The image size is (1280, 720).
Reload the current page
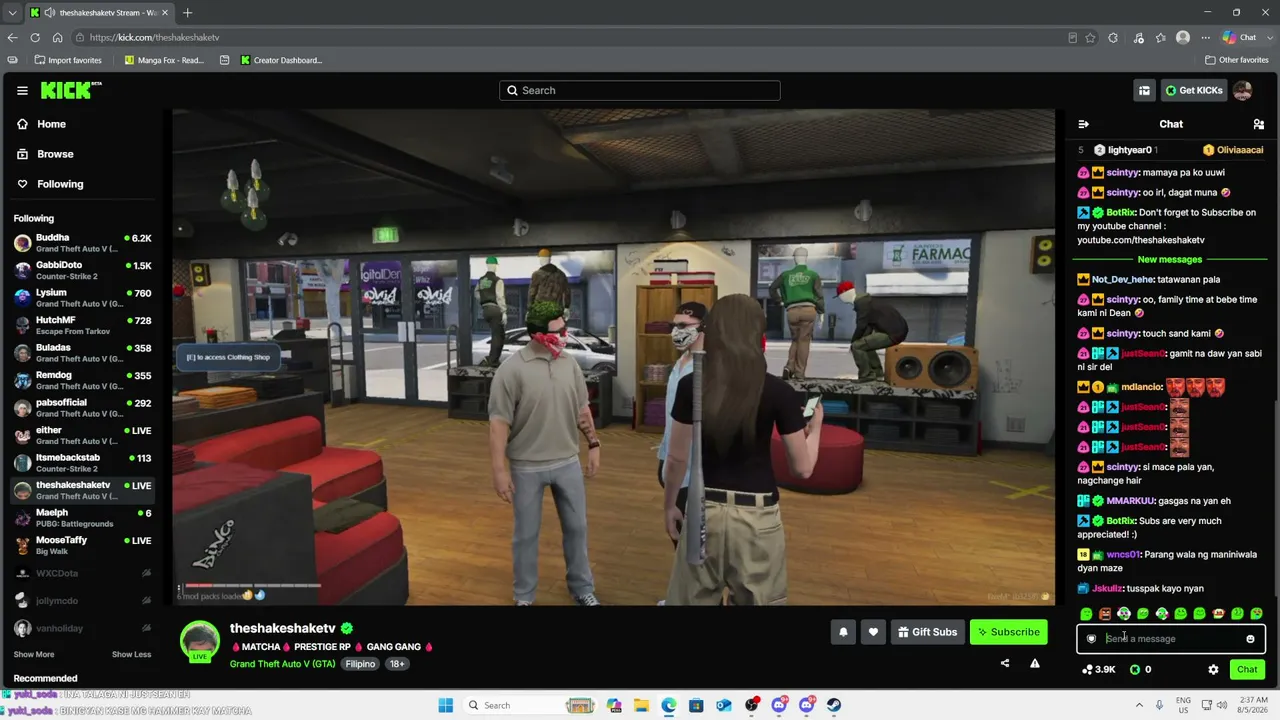pos(35,37)
